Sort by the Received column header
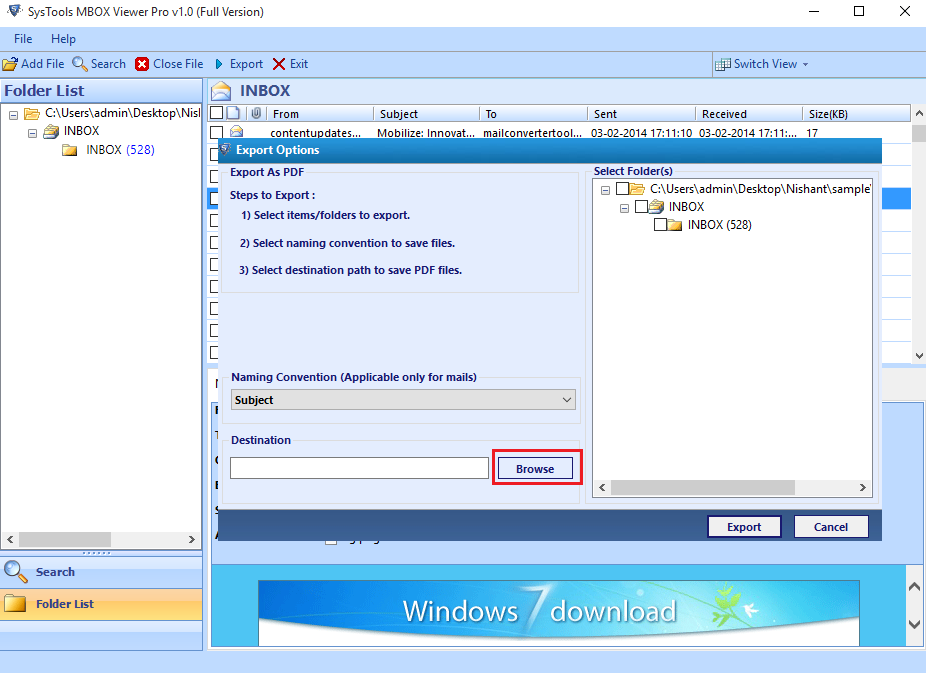The width and height of the screenshot is (926, 673). (749, 113)
